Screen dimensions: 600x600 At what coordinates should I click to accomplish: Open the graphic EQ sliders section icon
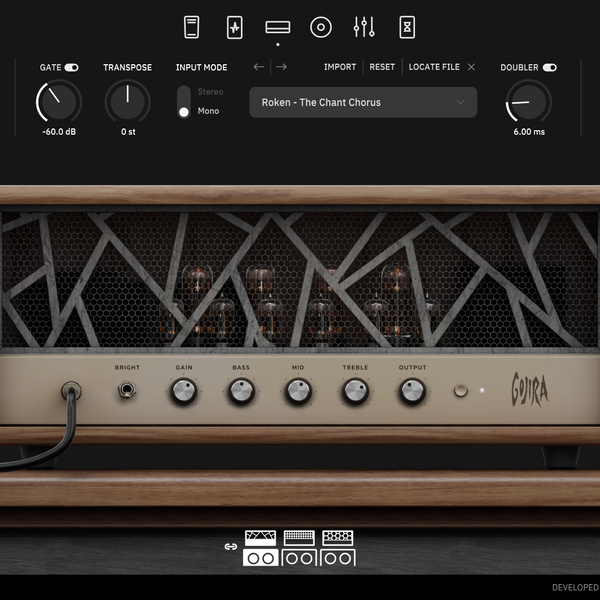364,27
